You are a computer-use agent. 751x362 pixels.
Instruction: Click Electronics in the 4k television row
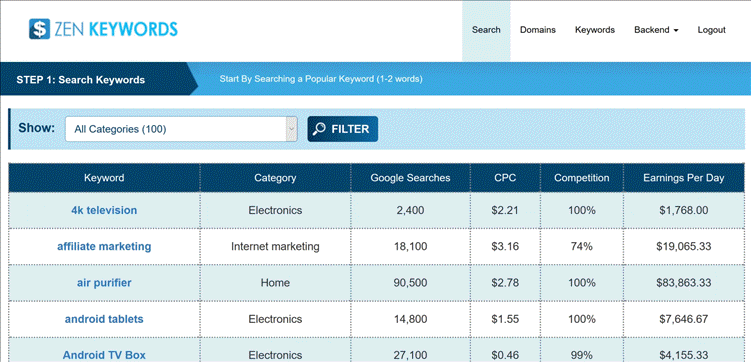click(x=275, y=210)
